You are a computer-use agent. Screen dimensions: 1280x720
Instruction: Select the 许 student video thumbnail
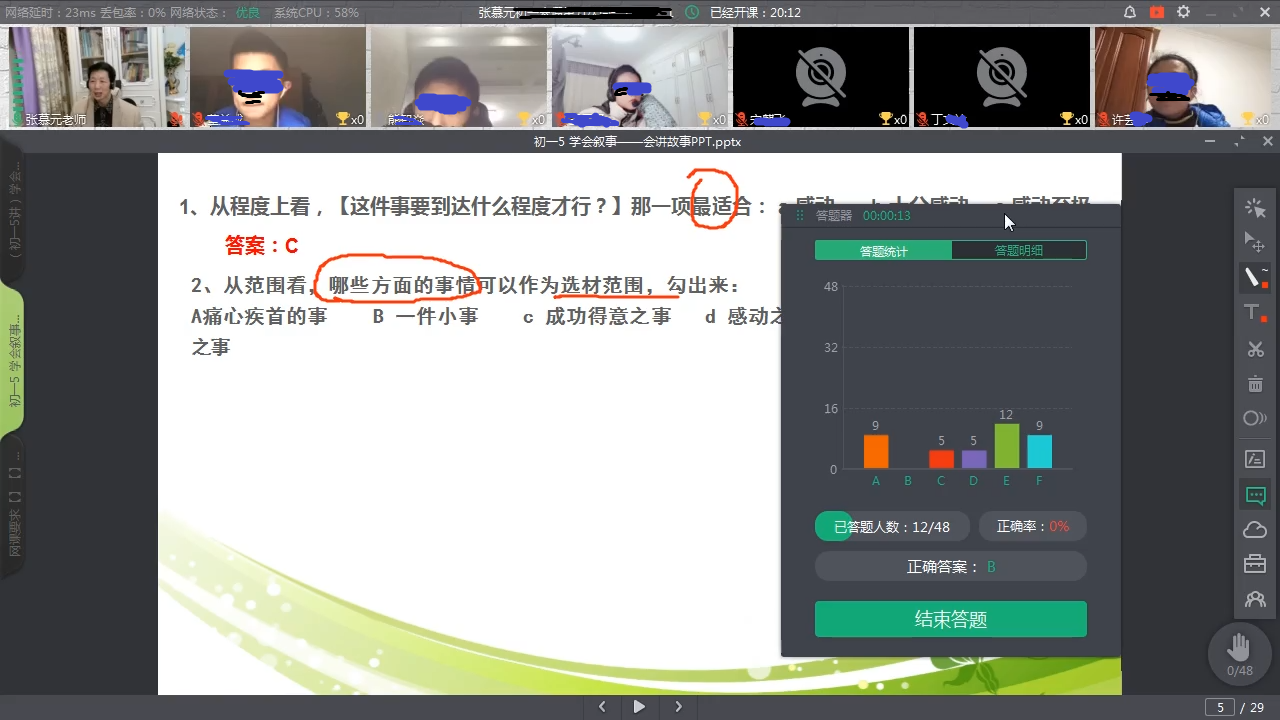[x=1182, y=77]
